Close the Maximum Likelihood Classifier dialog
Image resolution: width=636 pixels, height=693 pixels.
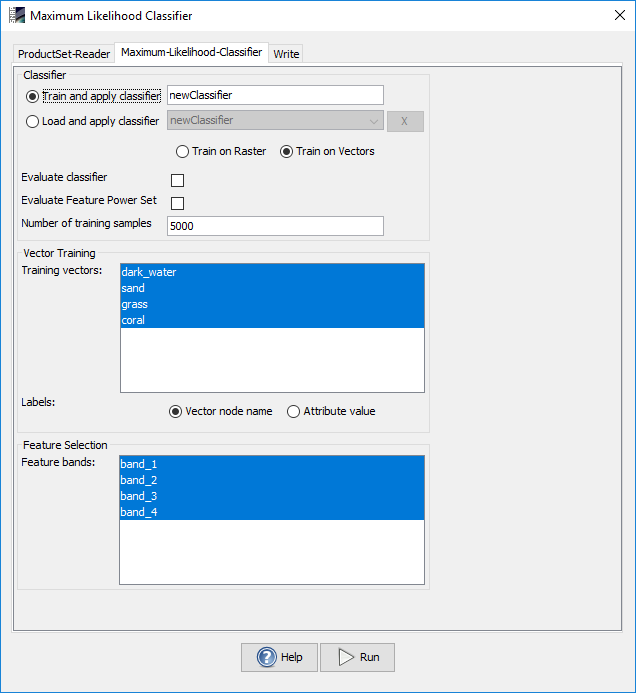click(x=620, y=15)
